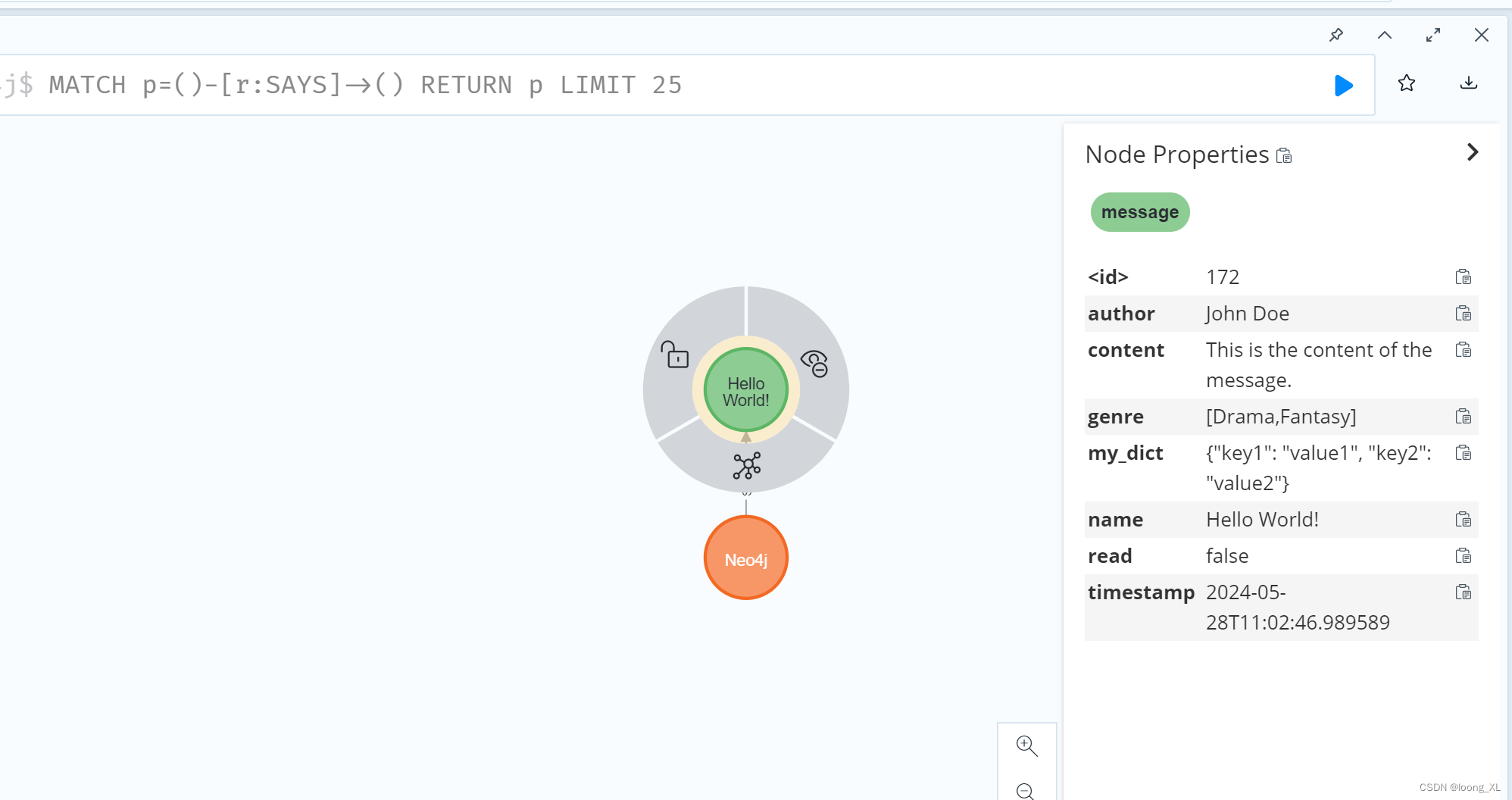The height and width of the screenshot is (800, 1512).
Task: Zoom in on the graph
Action: [1026, 745]
